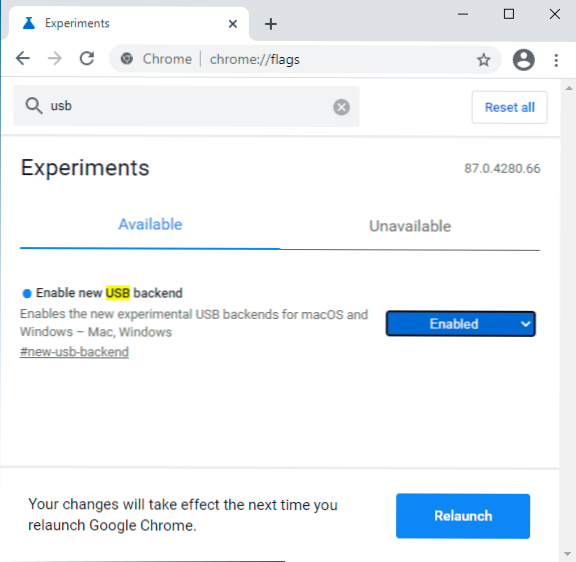
Task: Minimize the Chrome window
Action: tap(463, 15)
